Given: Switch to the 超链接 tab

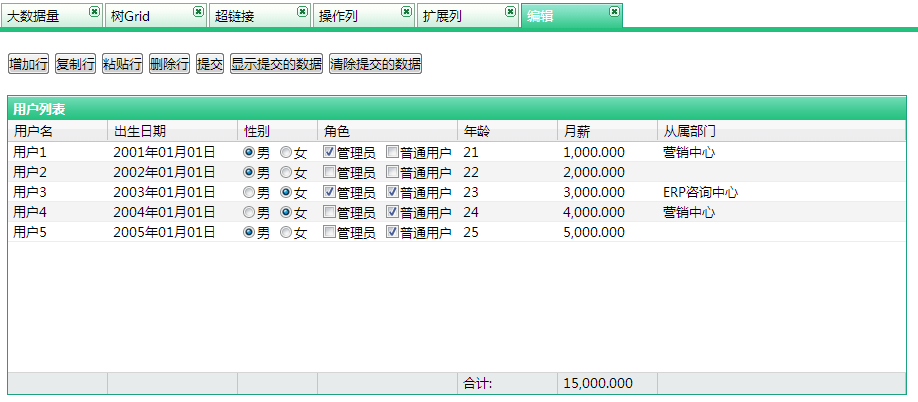Looking at the screenshot, I should (260, 16).
